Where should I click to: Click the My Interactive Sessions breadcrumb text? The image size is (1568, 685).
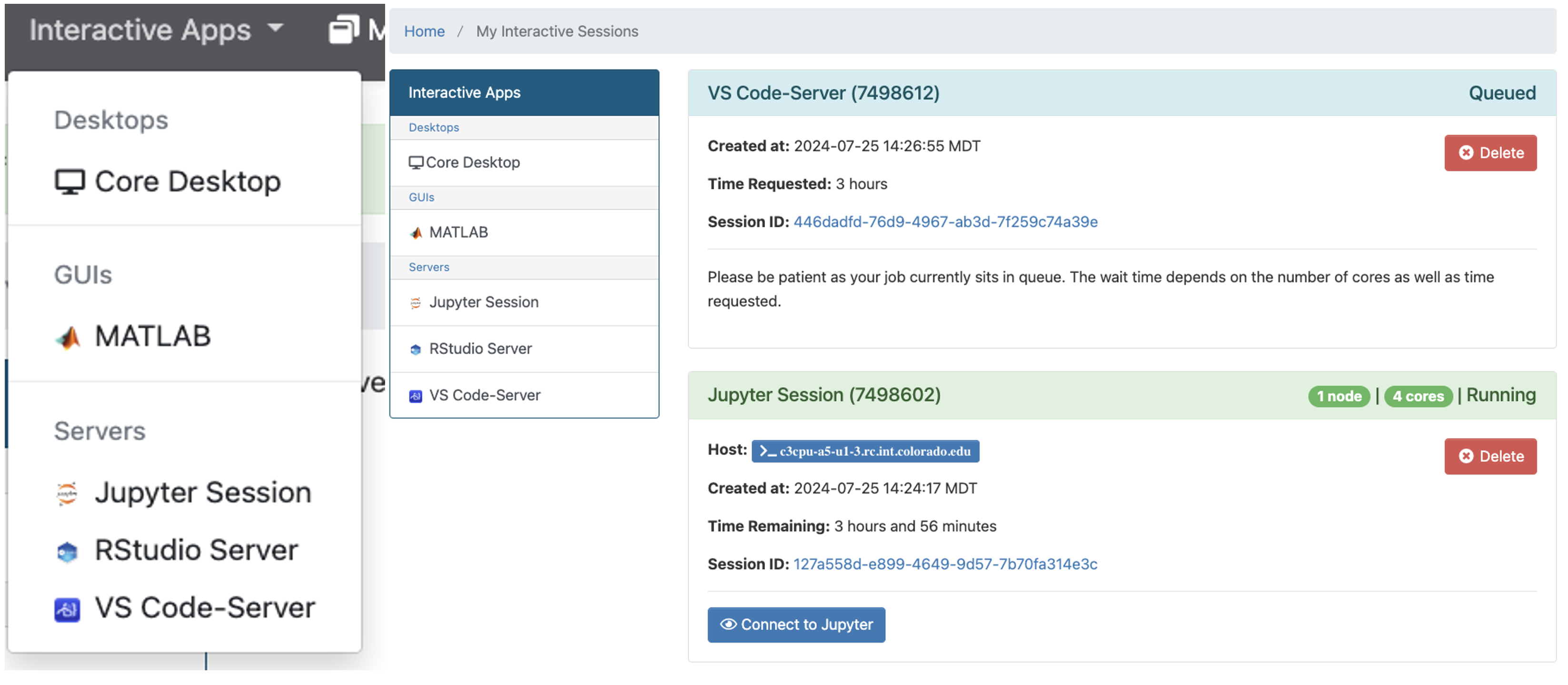click(557, 31)
